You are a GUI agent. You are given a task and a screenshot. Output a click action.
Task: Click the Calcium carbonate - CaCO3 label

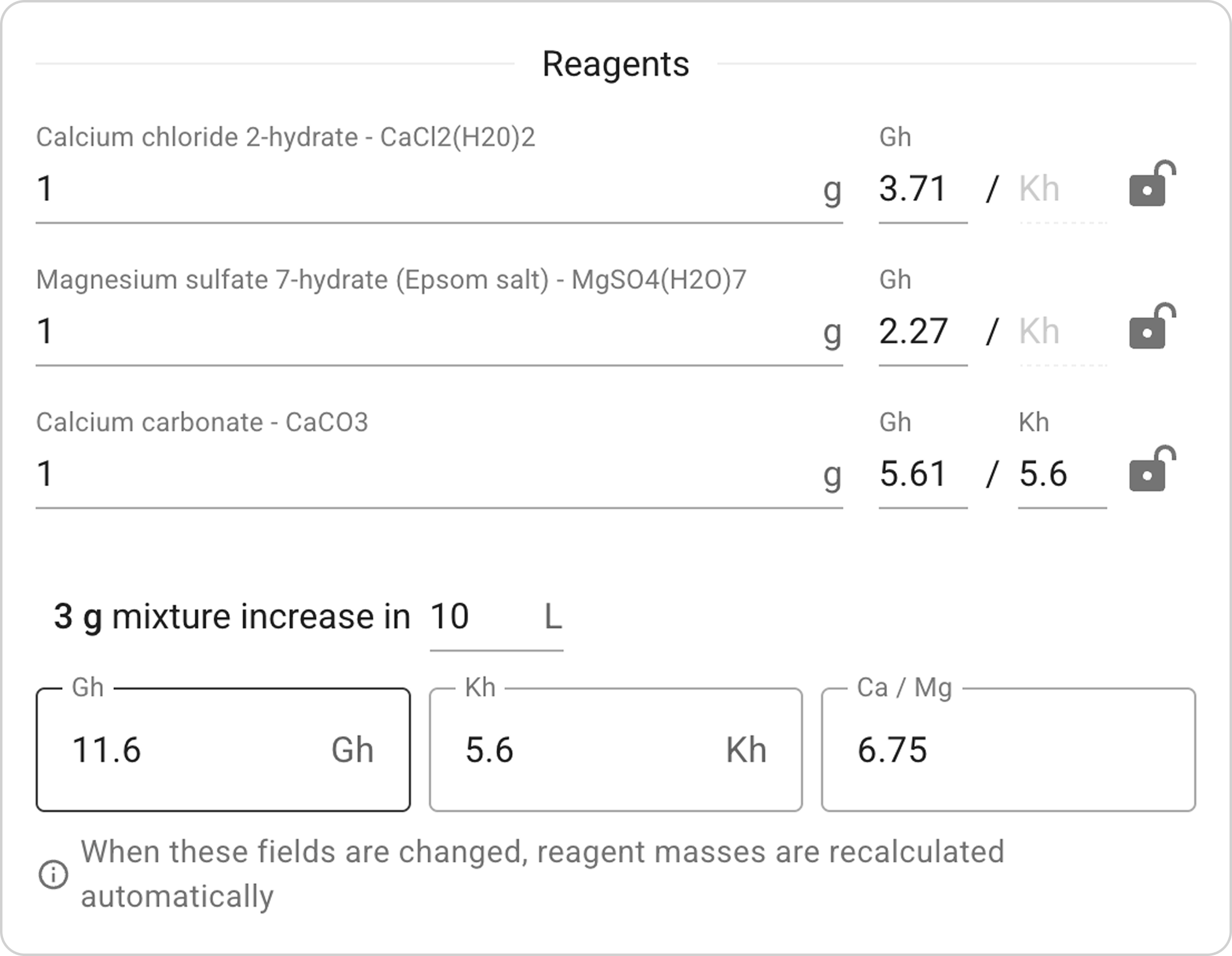tap(202, 423)
